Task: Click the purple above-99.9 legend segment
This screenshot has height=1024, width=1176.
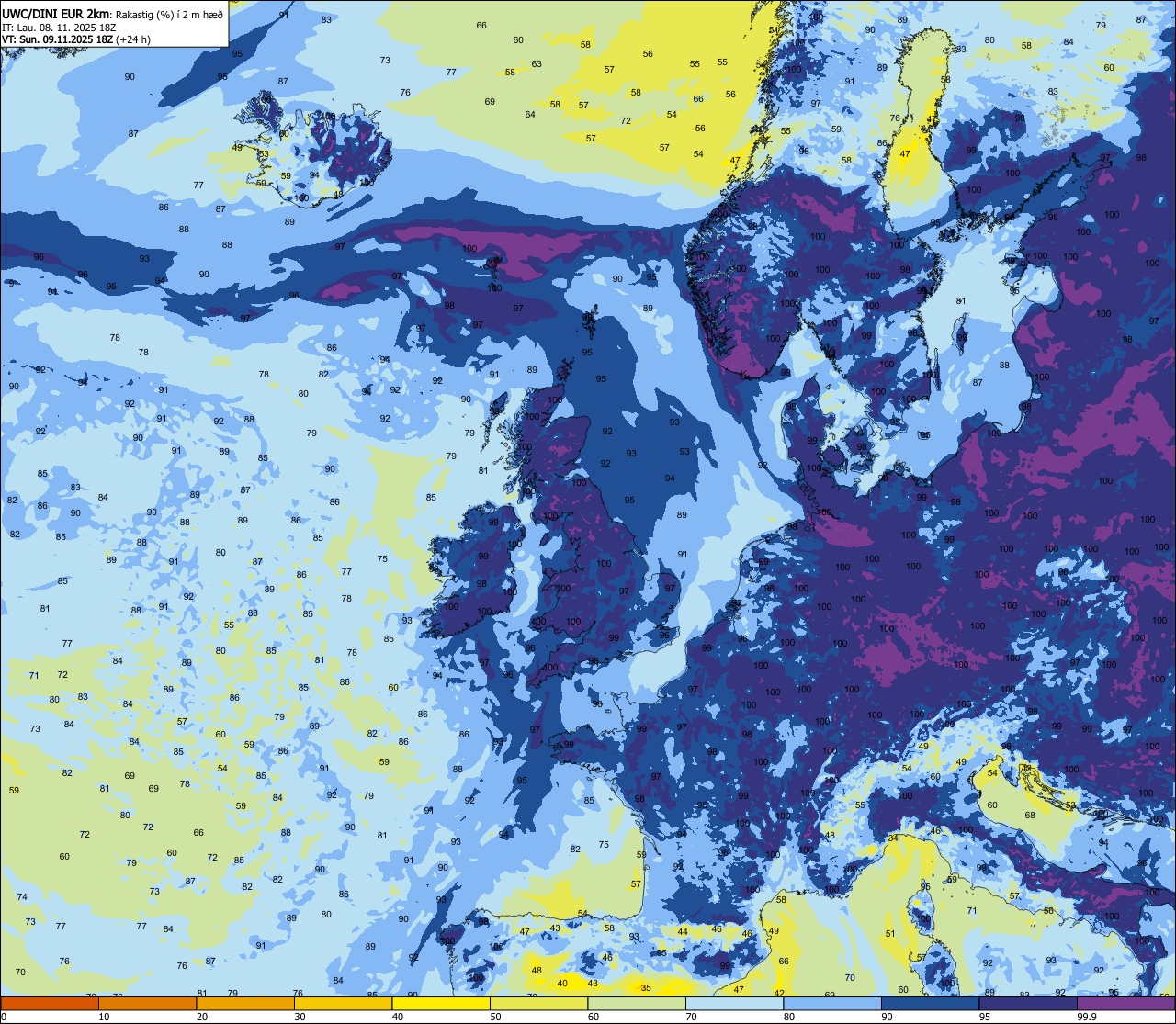Action: pos(1125,1004)
